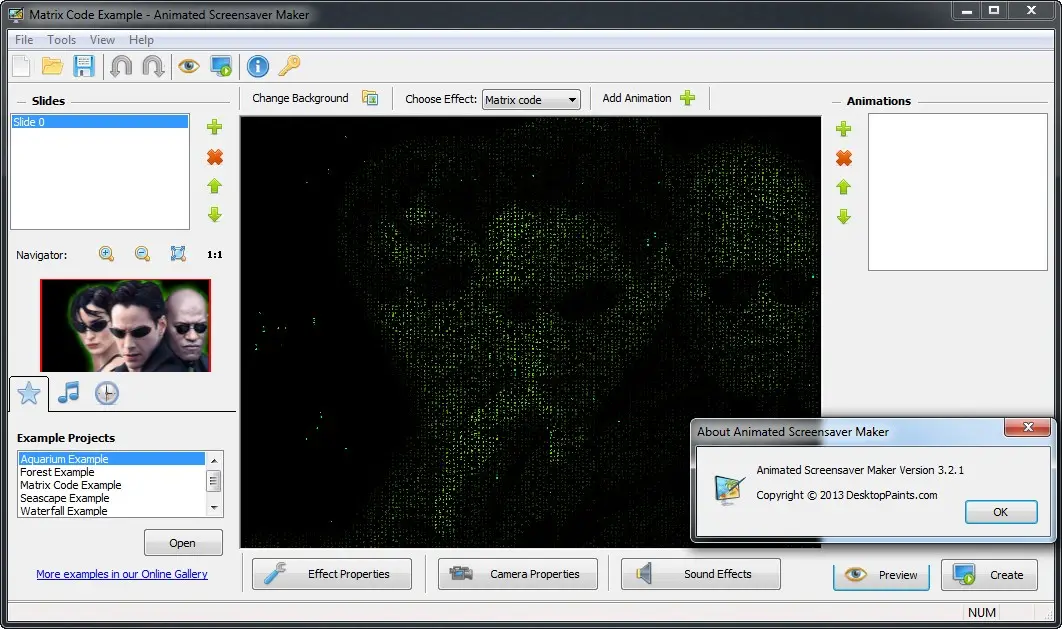Remove an animation with the Animations panel red X

coord(843,158)
